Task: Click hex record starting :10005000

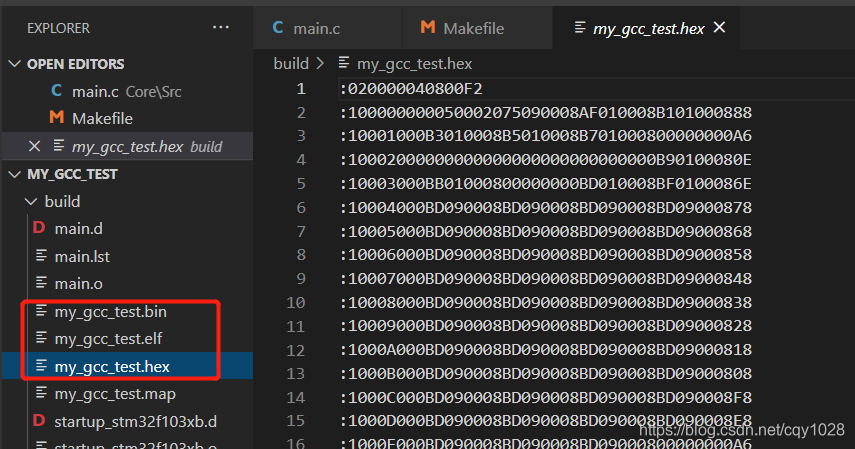Action: coord(545,231)
